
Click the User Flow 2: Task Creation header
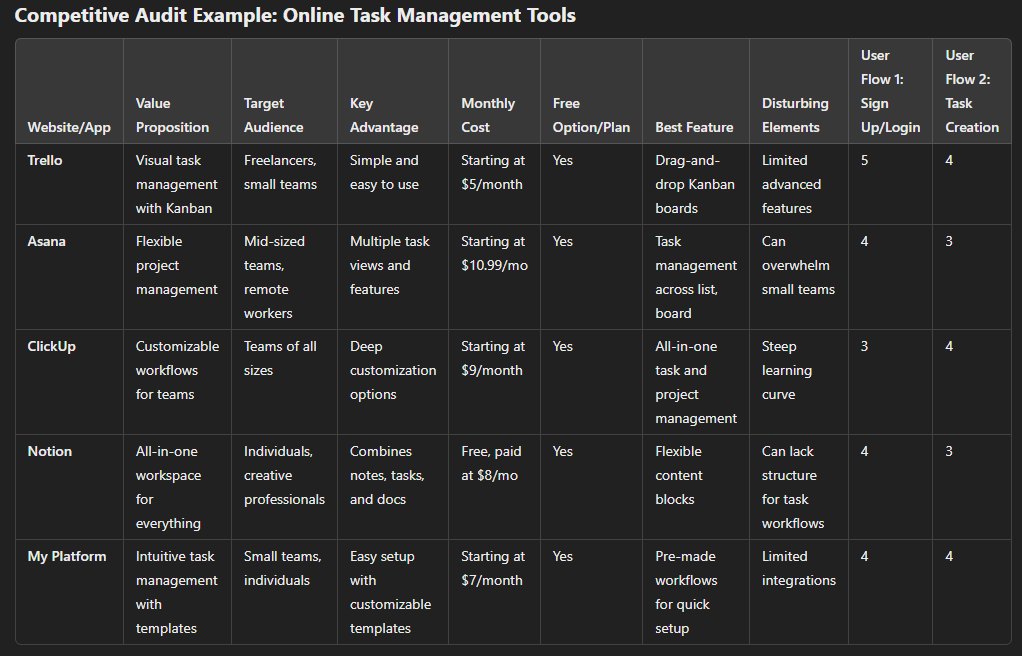coord(971,91)
